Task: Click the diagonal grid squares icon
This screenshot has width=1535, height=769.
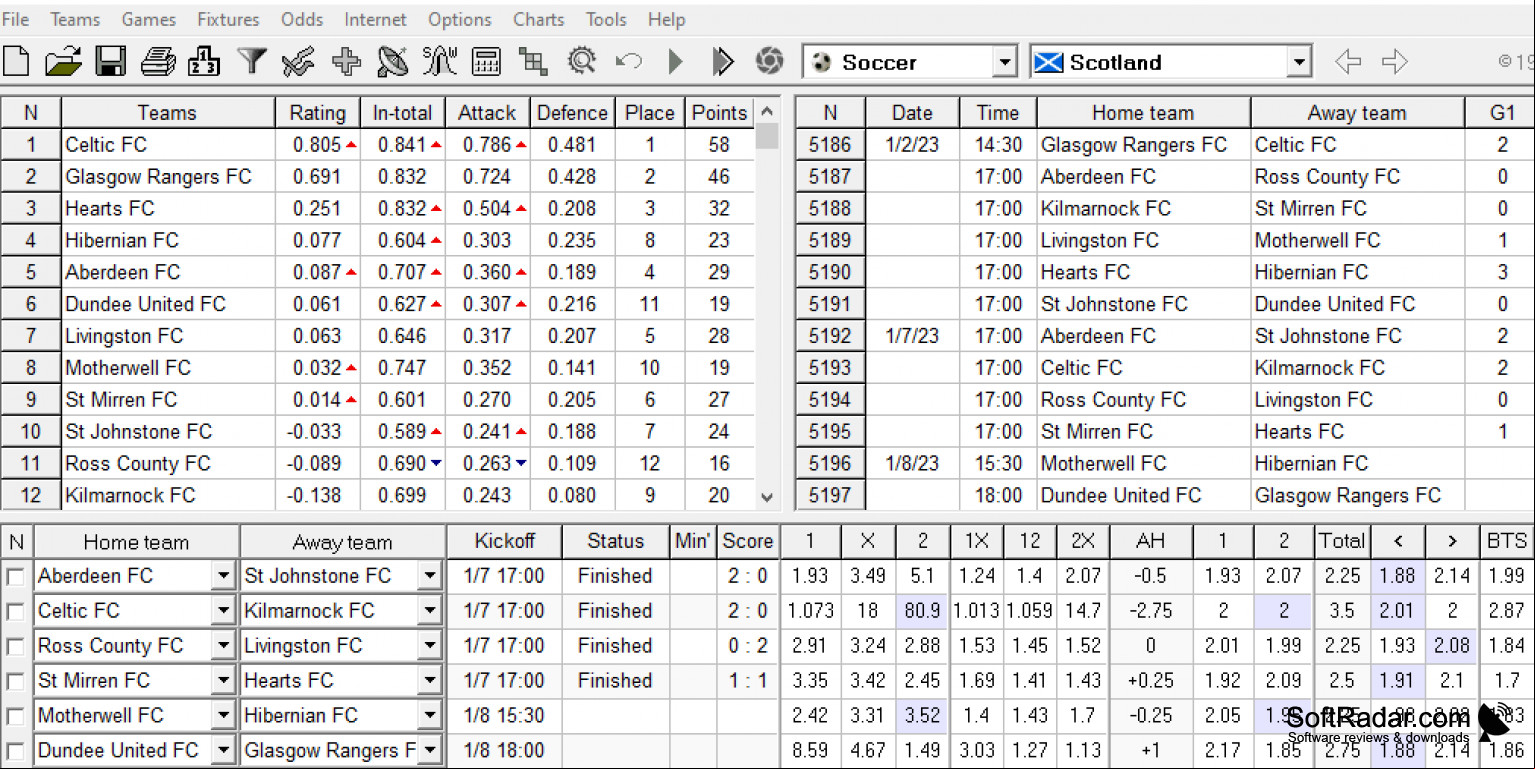Action: click(533, 62)
